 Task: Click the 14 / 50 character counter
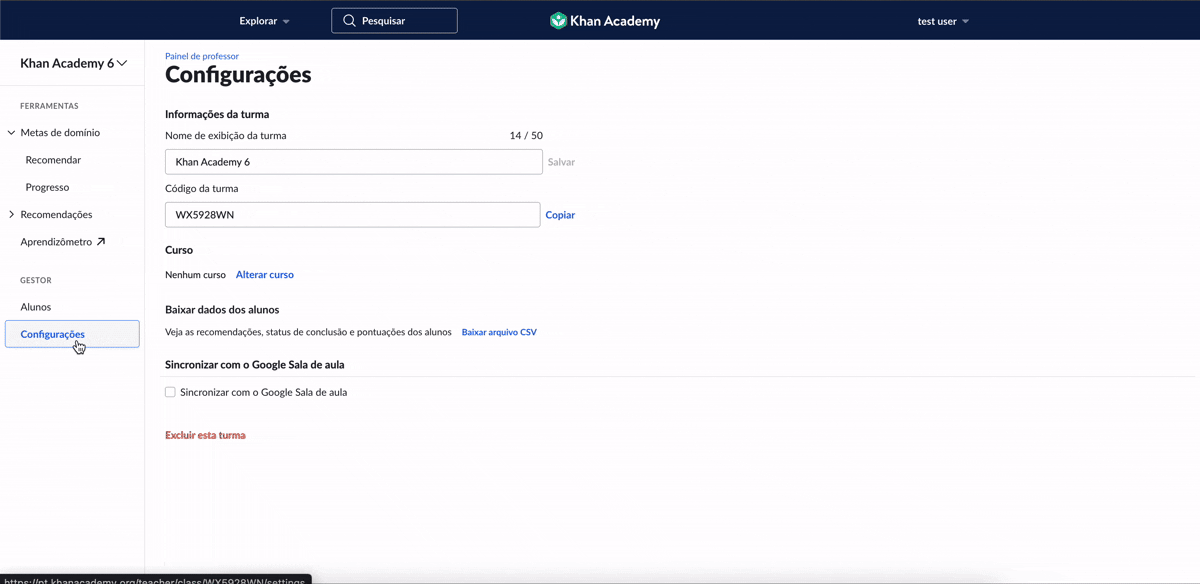pyautogui.click(x=526, y=135)
